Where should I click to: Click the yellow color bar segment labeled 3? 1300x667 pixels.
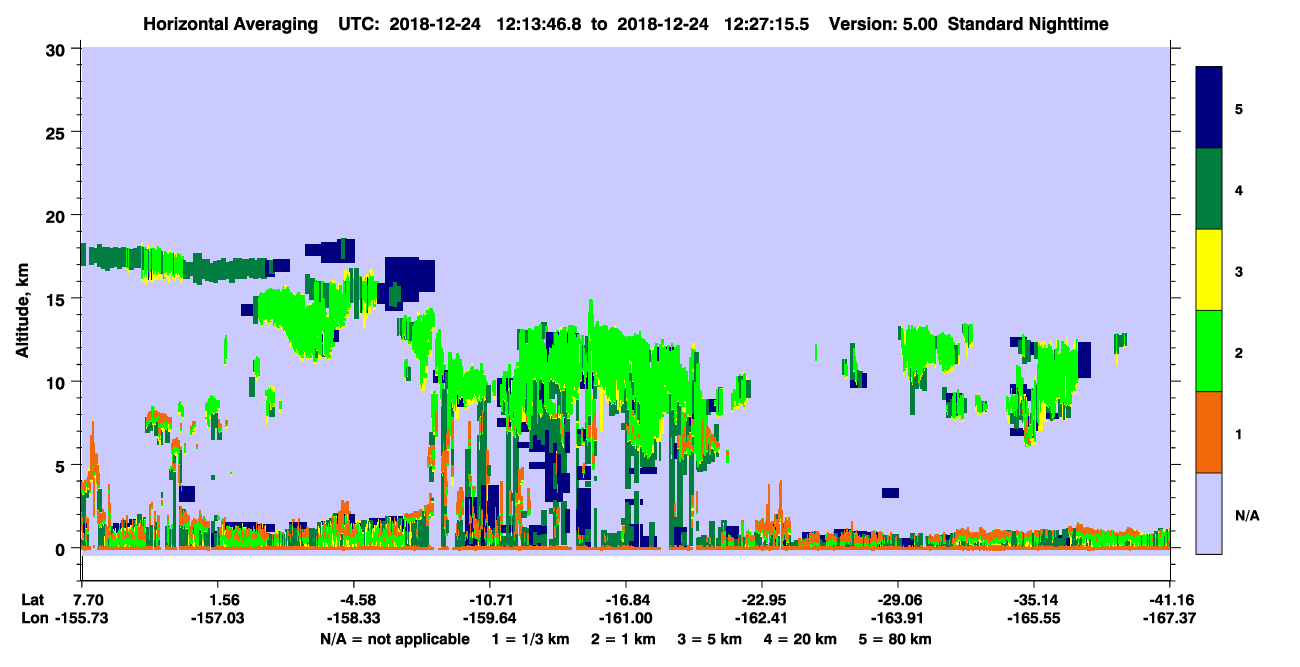[x=1209, y=270]
